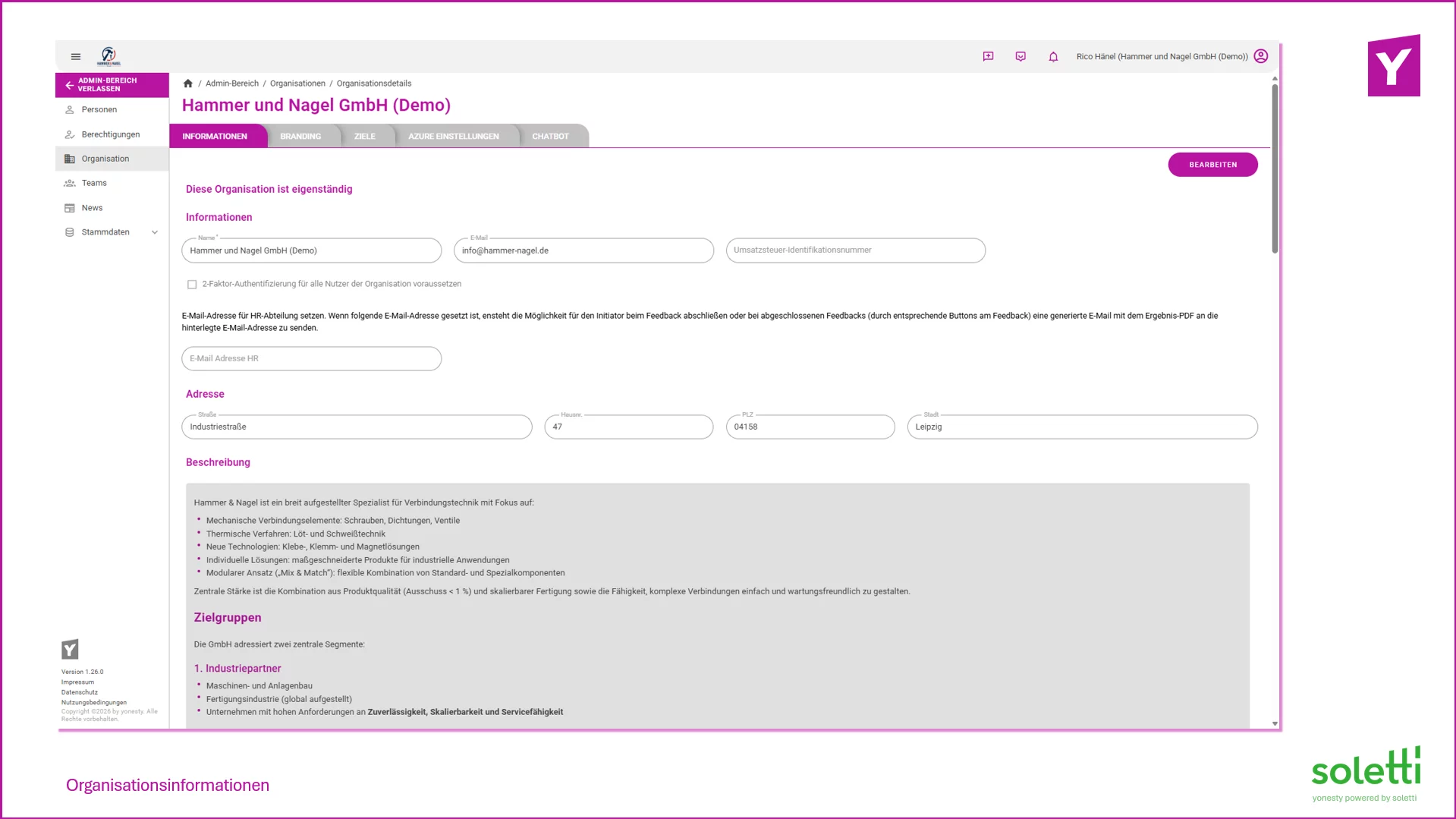Click the Hausnr. input field

[629, 427]
